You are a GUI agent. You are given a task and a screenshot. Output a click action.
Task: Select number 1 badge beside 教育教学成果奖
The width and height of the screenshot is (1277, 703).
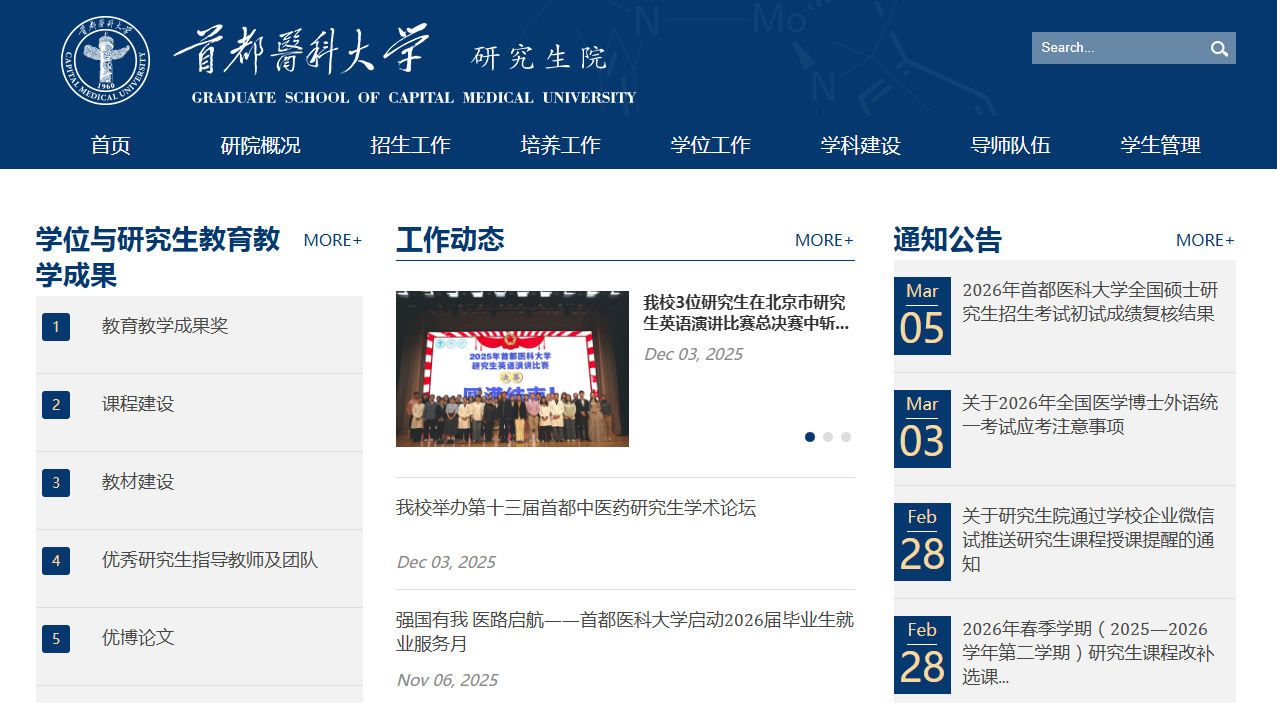[56, 327]
